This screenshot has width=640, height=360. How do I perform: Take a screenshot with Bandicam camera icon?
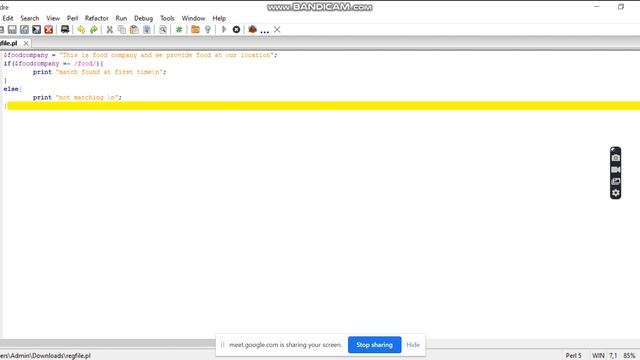tap(616, 158)
